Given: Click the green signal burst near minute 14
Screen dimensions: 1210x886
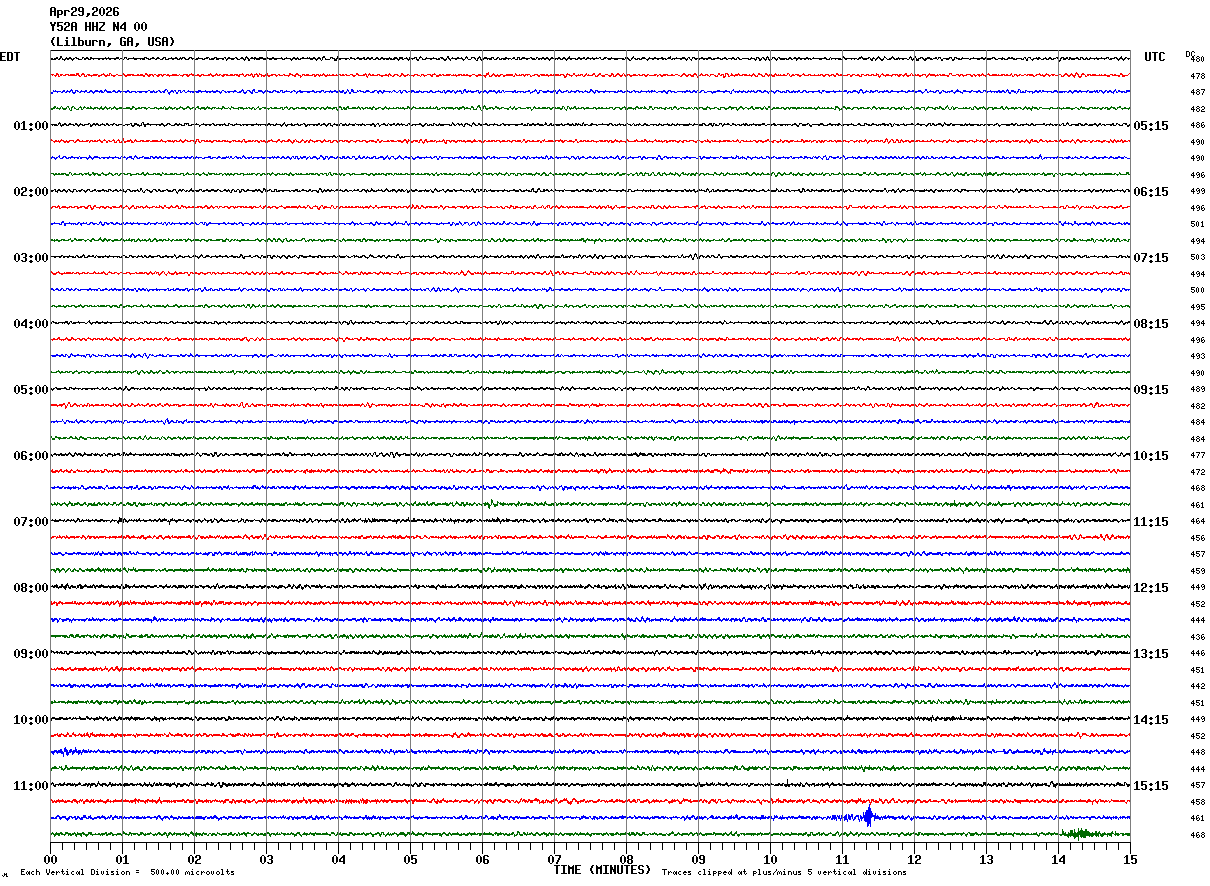Looking at the screenshot, I should coord(1077,833).
